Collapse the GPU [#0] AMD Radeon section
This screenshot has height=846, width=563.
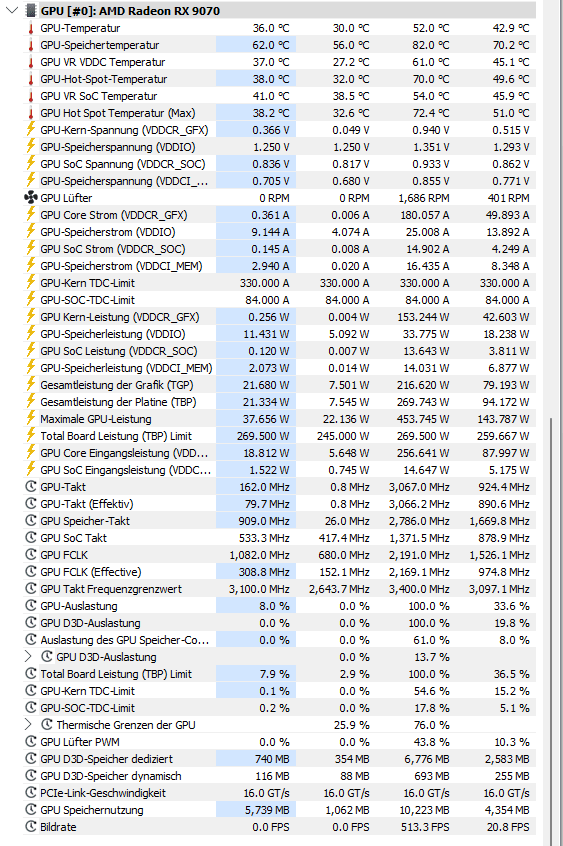tap(12, 10)
